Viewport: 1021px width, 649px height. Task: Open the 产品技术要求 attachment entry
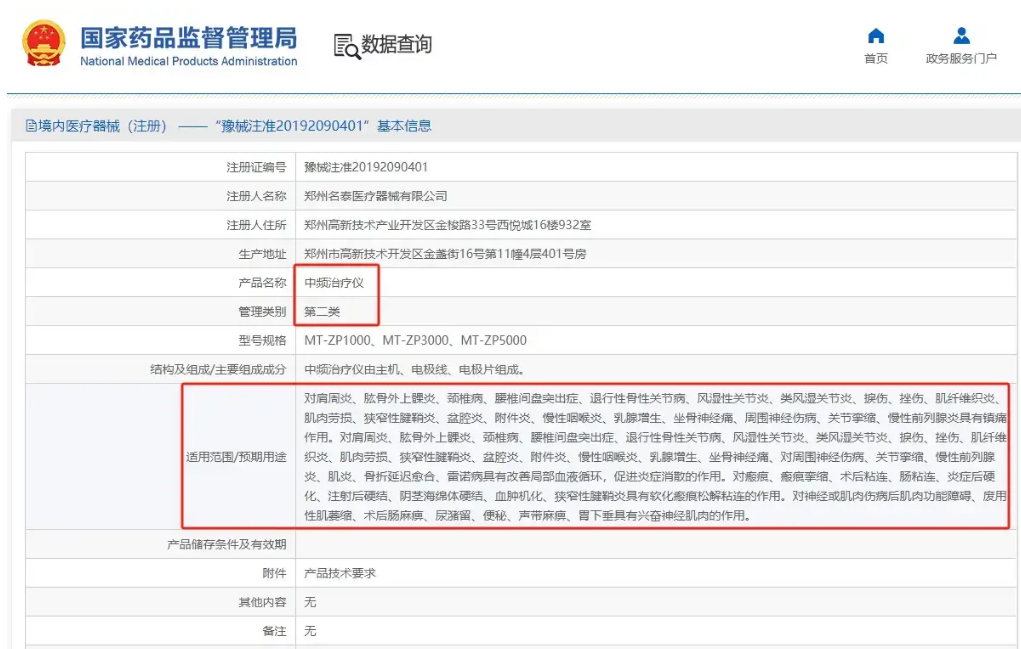point(339,573)
